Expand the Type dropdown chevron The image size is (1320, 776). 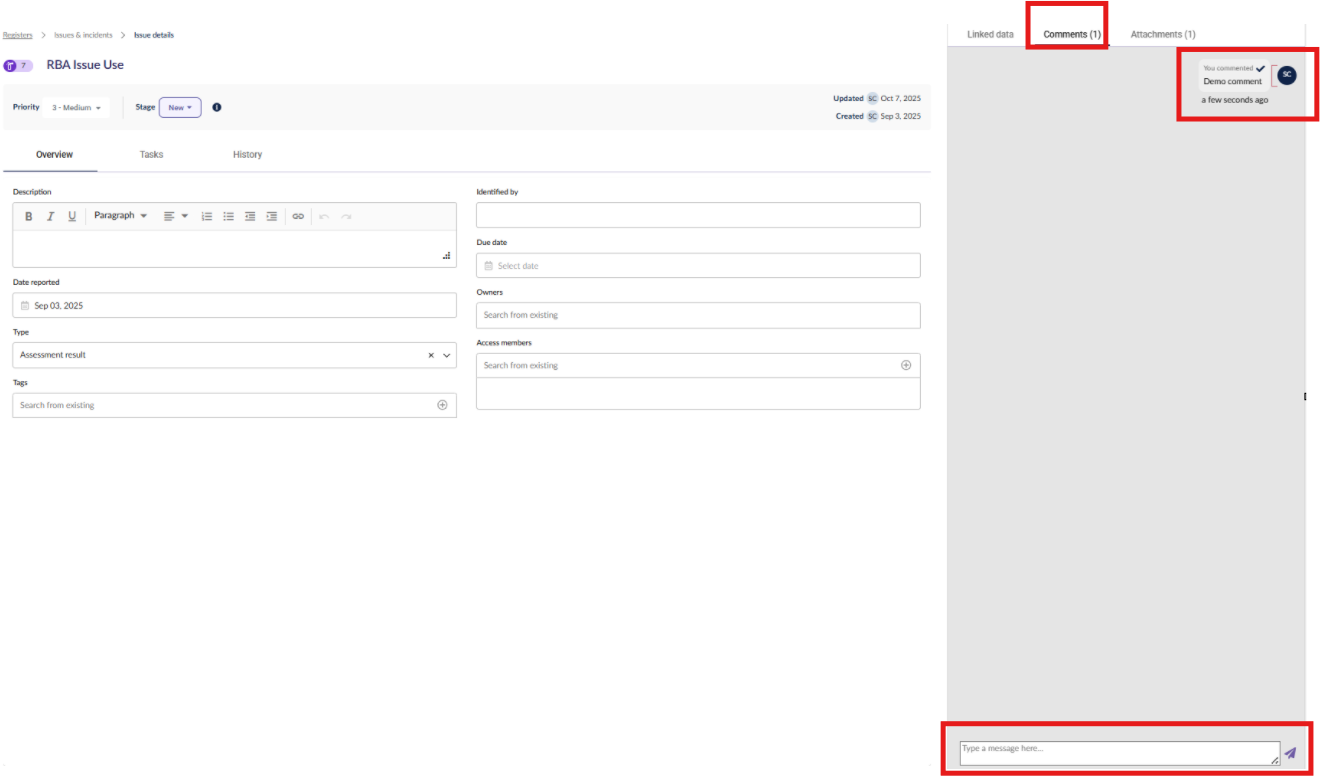(x=447, y=355)
